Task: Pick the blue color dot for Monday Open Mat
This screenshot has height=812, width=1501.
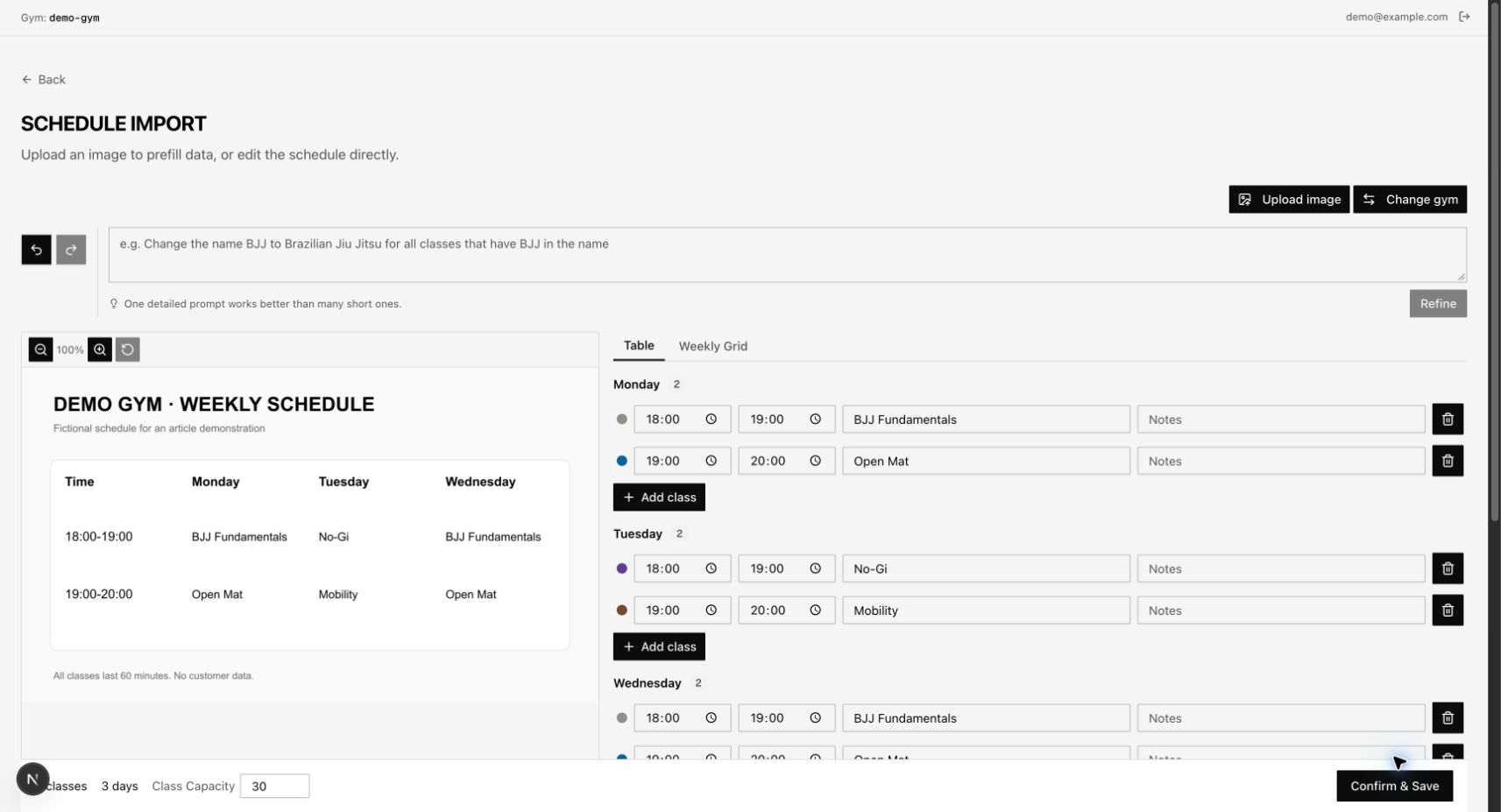Action: coord(622,461)
